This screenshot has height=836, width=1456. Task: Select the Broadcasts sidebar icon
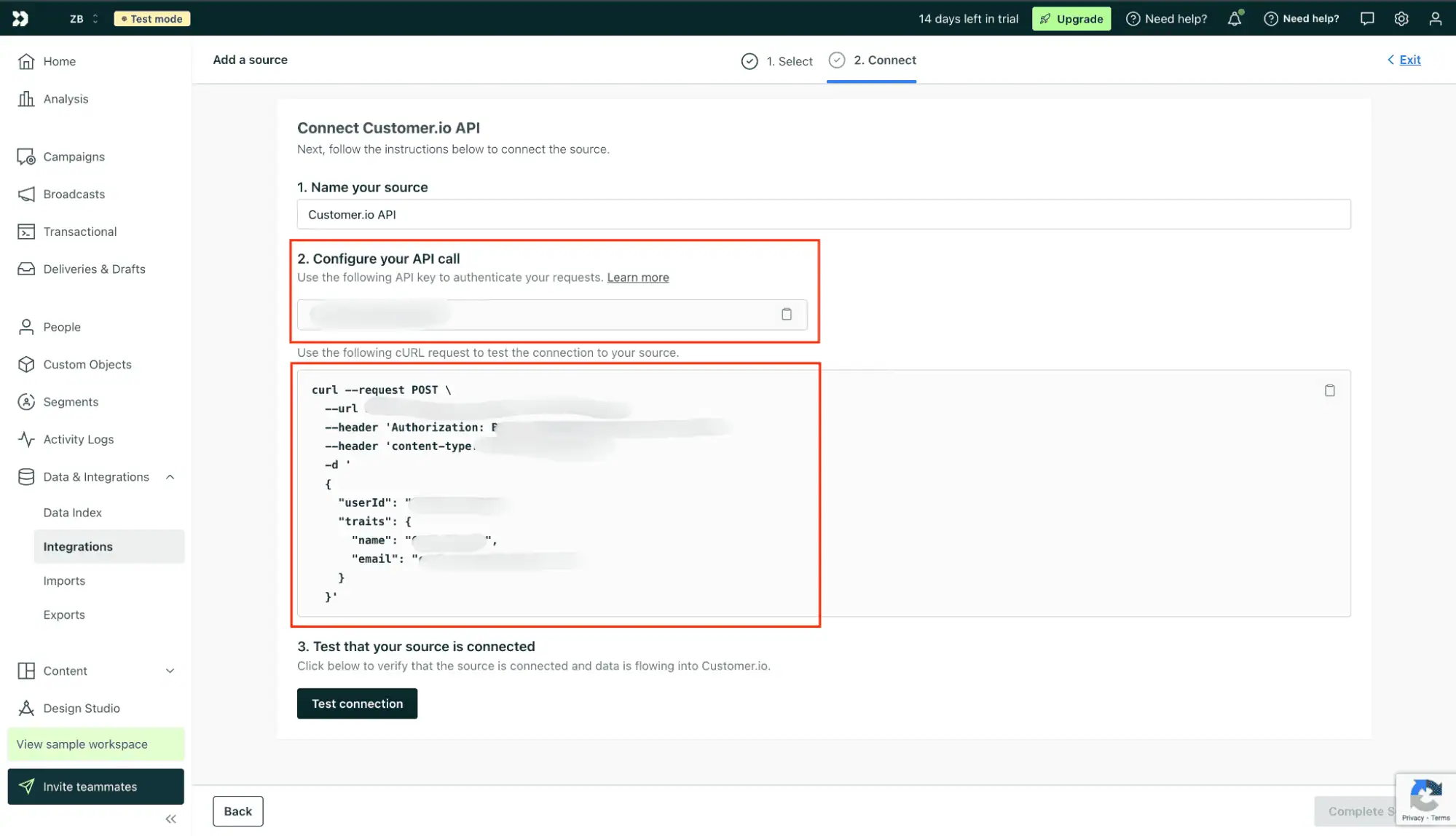coord(25,194)
